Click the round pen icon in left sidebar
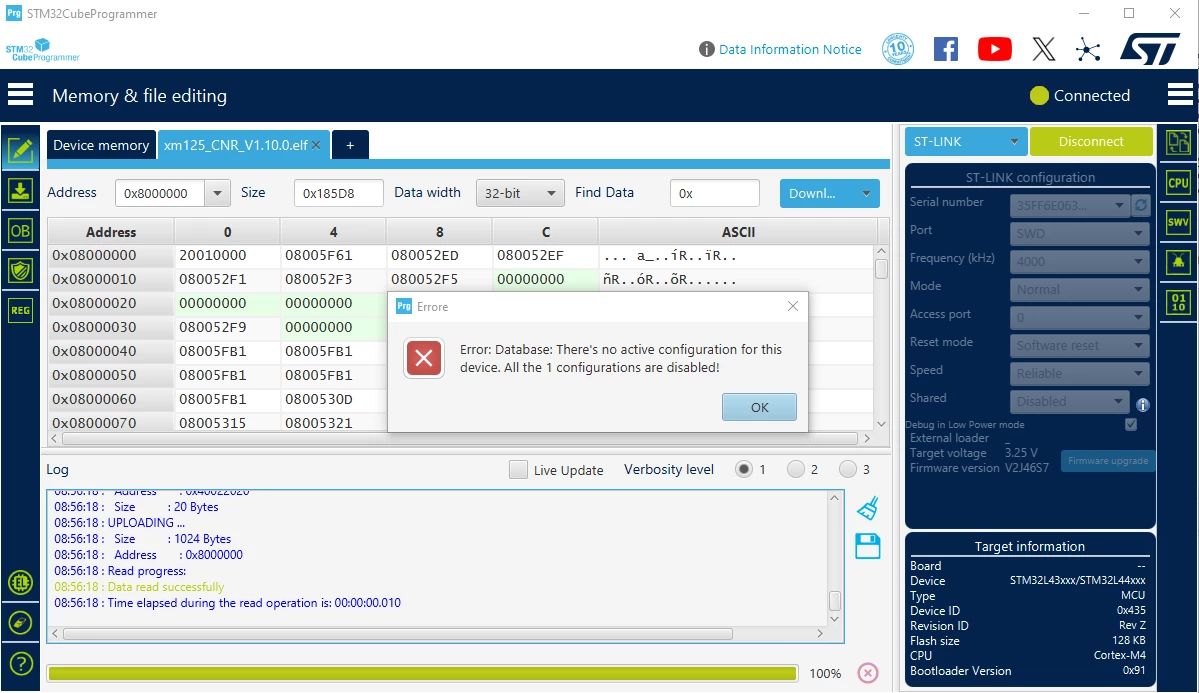Viewport: 1199px width, 693px height. 21,623
